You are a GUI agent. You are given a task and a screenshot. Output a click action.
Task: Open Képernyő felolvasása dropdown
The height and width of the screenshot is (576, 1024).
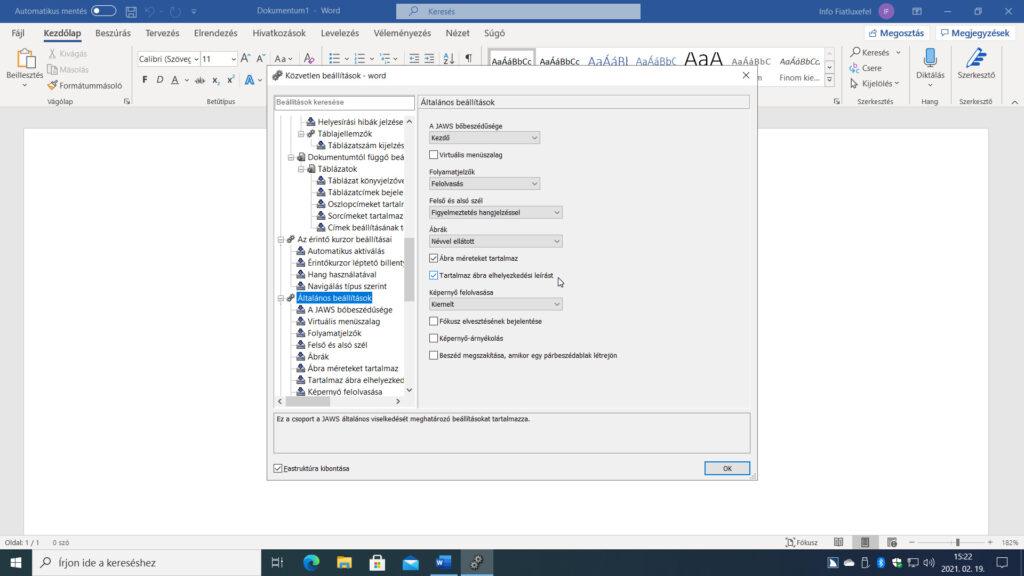[495, 304]
